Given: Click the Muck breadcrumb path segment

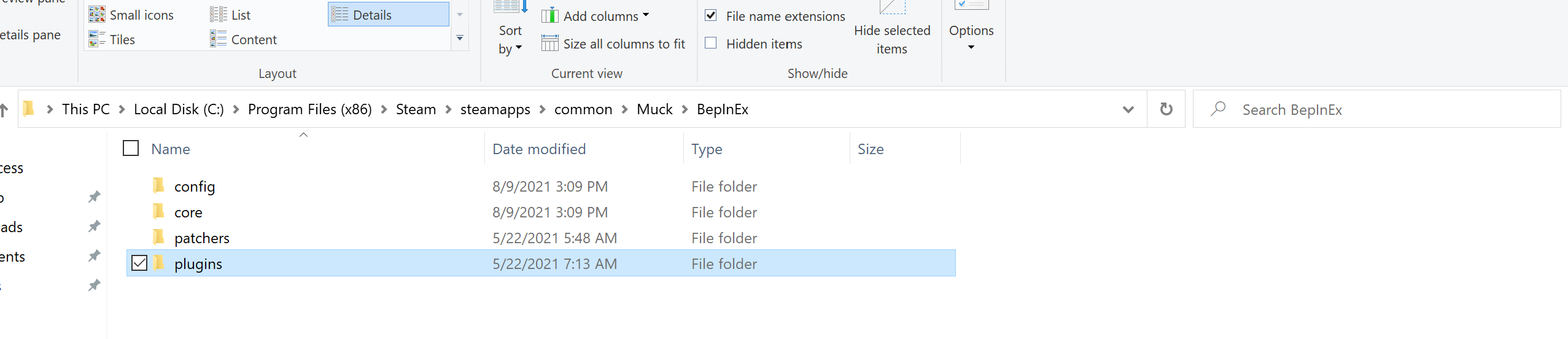Looking at the screenshot, I should (x=654, y=109).
